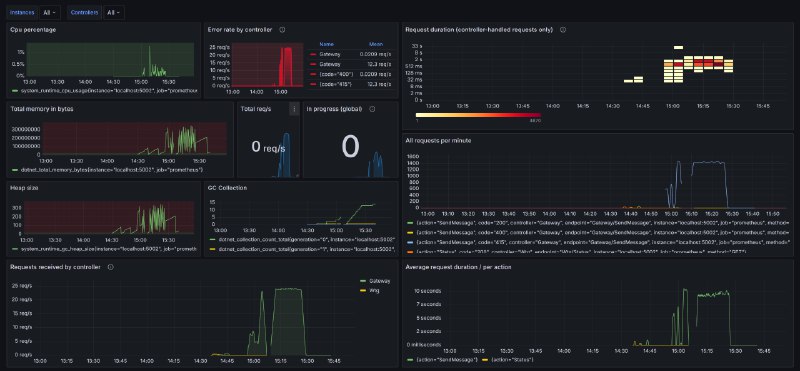The image size is (800, 371).
Task: Open the Total req/s panel three-dot menu
Action: click(294, 109)
